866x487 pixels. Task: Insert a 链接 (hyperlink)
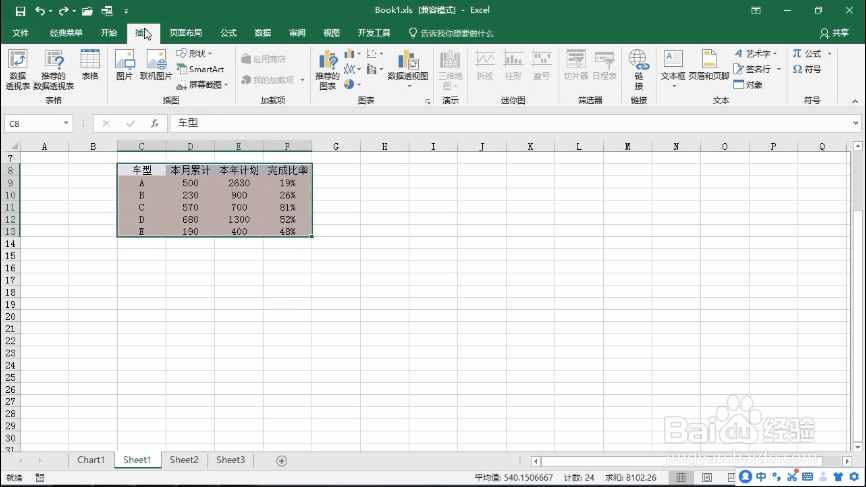tap(638, 70)
